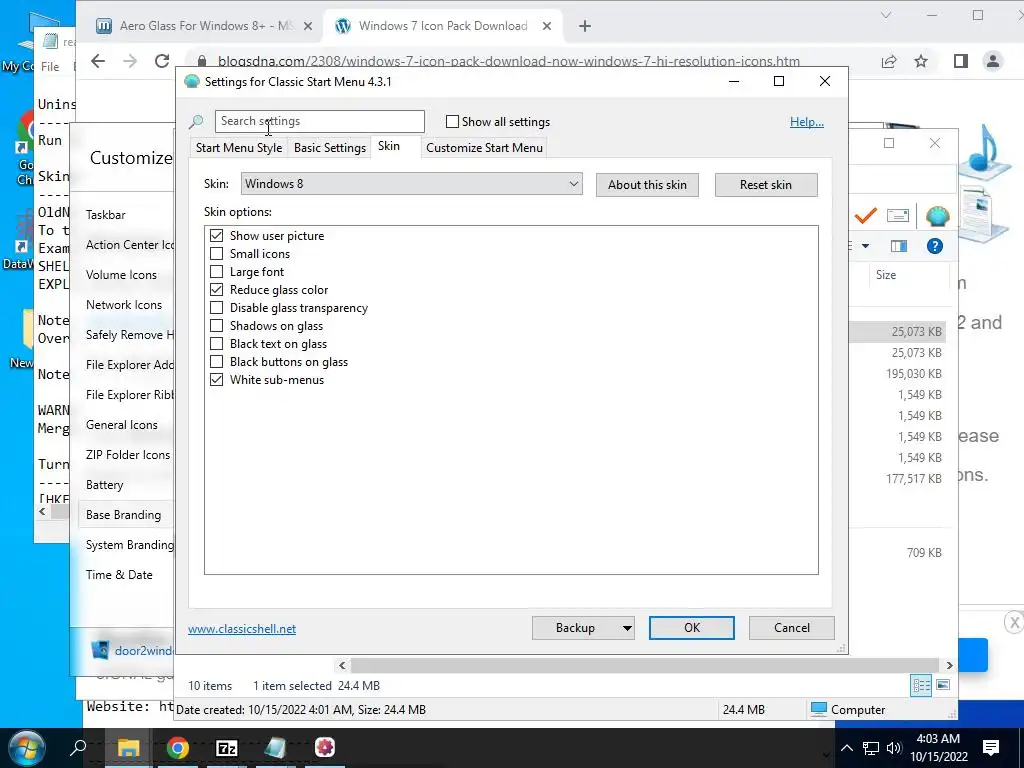Viewport: 1024px width, 768px height.
Task: Open the Help... link
Action: (807, 122)
